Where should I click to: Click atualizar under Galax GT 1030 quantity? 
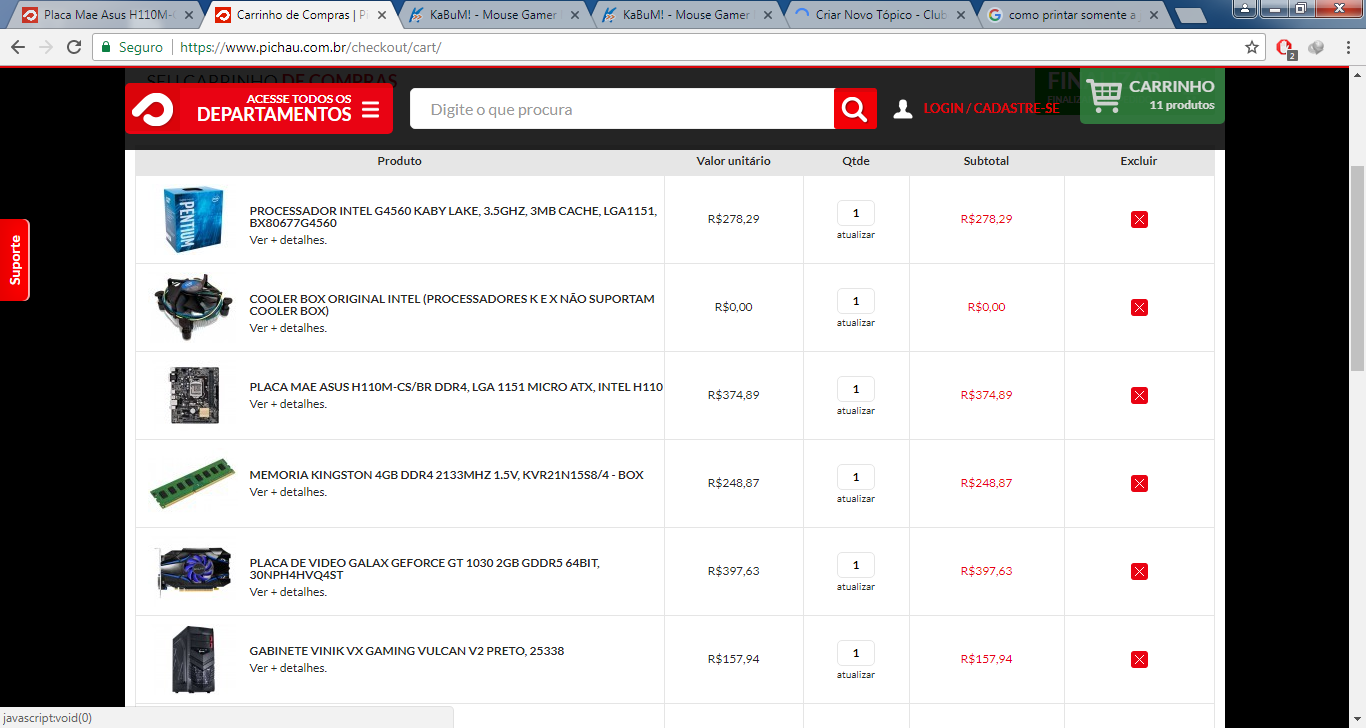click(x=856, y=587)
